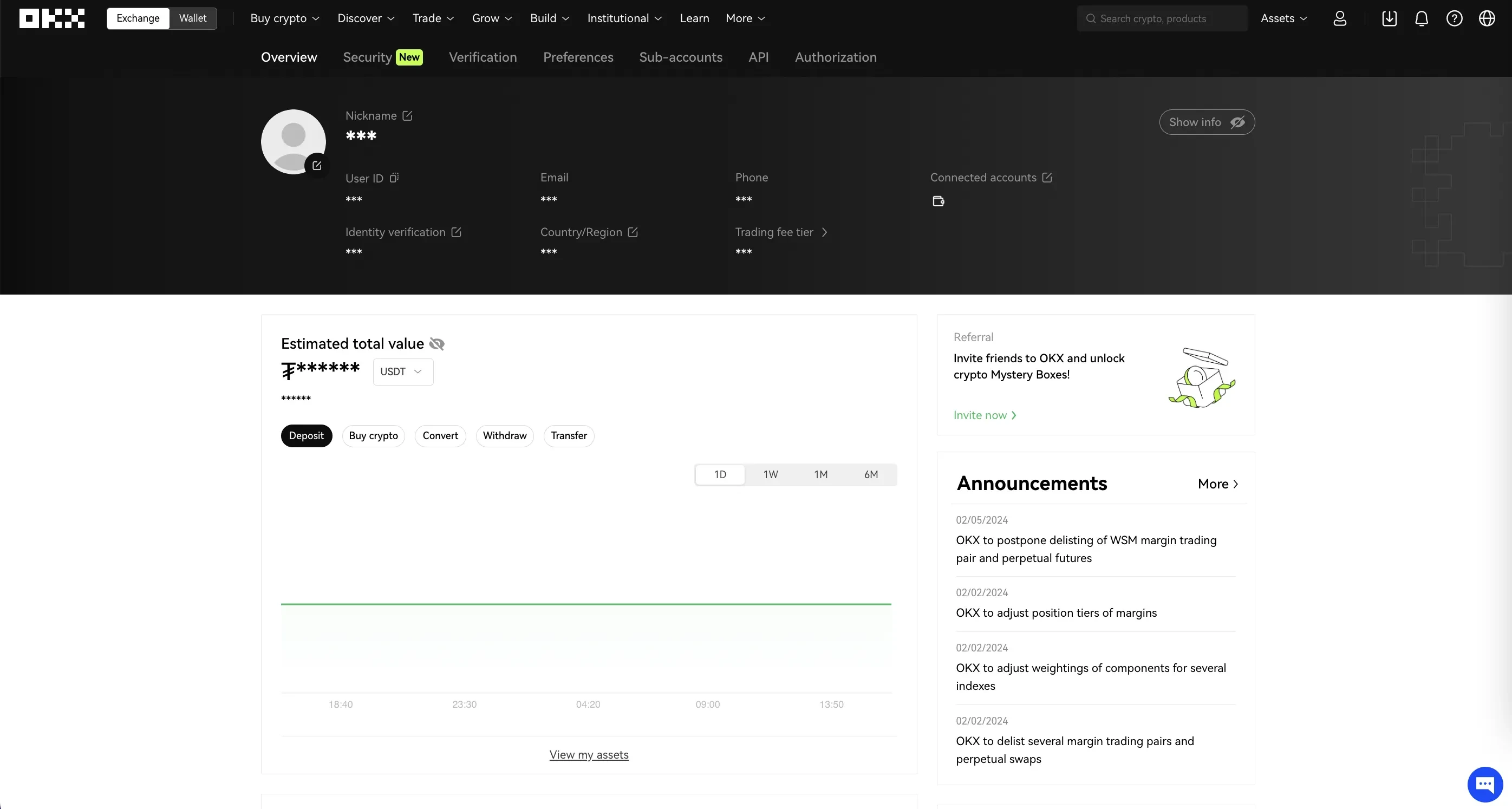Open live chat support bubble
The image size is (1512, 809).
pos(1485,784)
